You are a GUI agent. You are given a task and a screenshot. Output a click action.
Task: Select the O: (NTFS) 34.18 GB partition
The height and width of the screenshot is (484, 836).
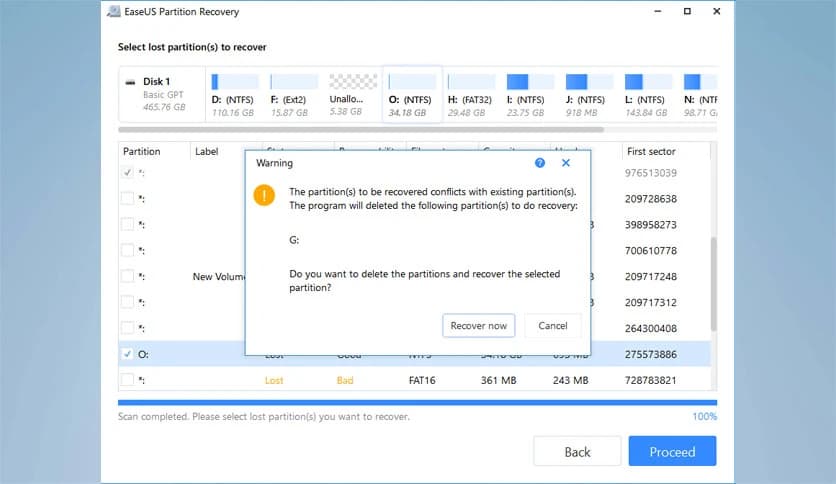pyautogui.click(x=412, y=95)
